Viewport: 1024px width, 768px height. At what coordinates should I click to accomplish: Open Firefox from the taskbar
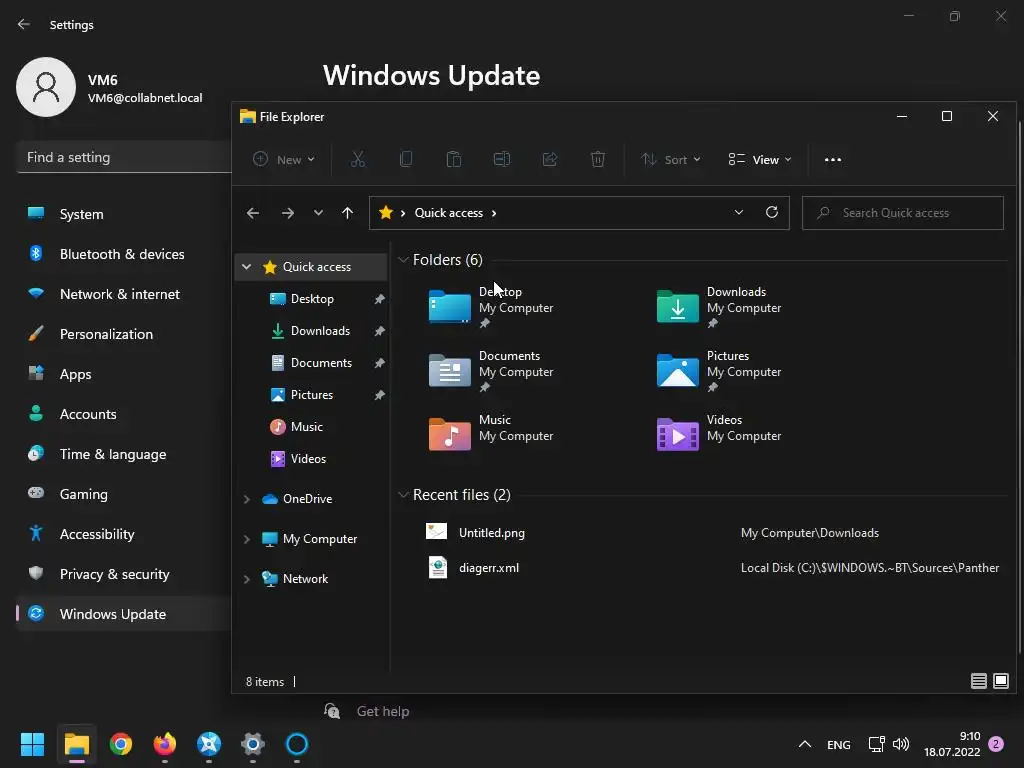[165, 744]
